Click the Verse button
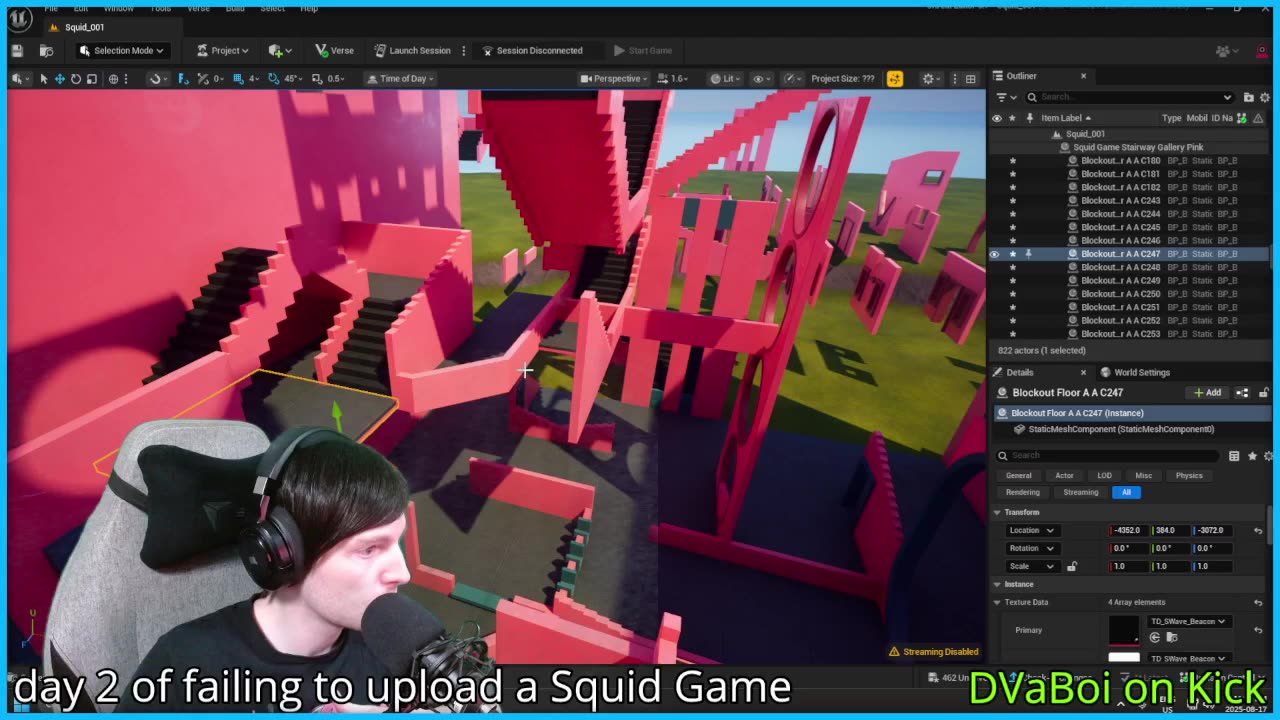 coord(334,50)
